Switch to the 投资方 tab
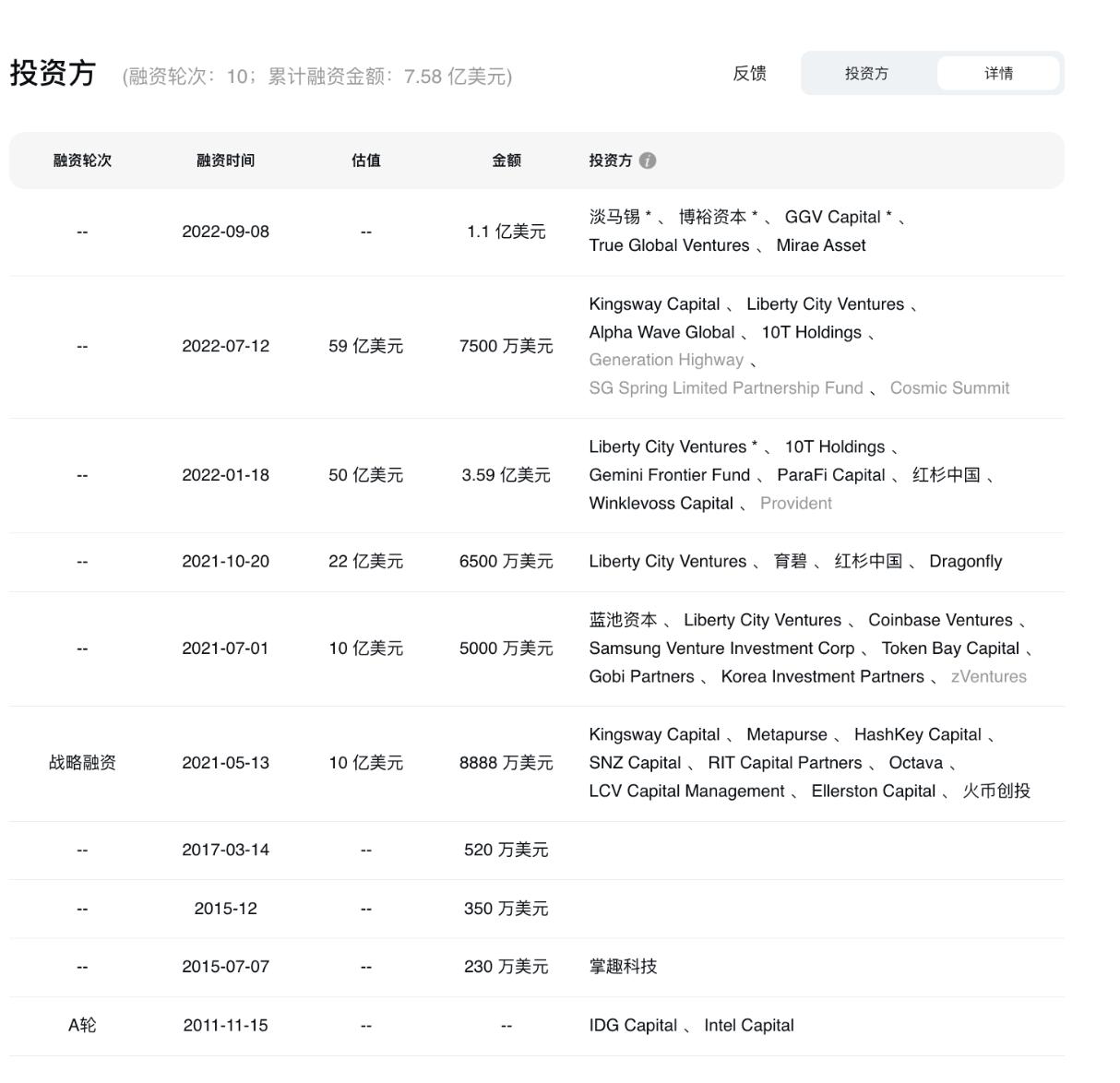1120x1083 pixels. [868, 74]
